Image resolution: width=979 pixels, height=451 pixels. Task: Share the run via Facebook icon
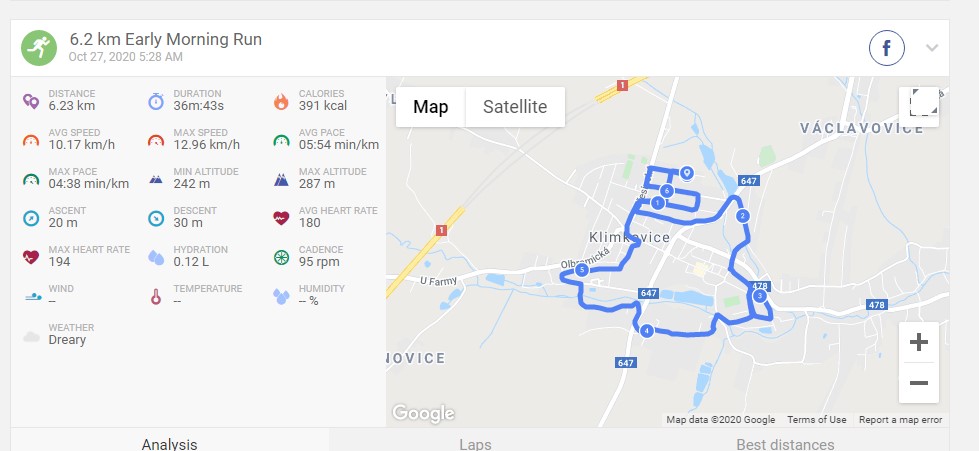click(x=886, y=47)
